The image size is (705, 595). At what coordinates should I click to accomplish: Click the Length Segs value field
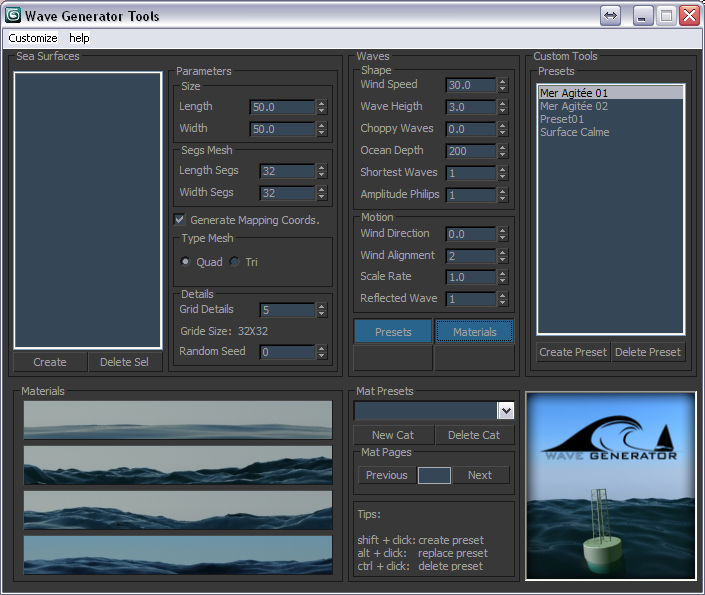tap(287, 171)
